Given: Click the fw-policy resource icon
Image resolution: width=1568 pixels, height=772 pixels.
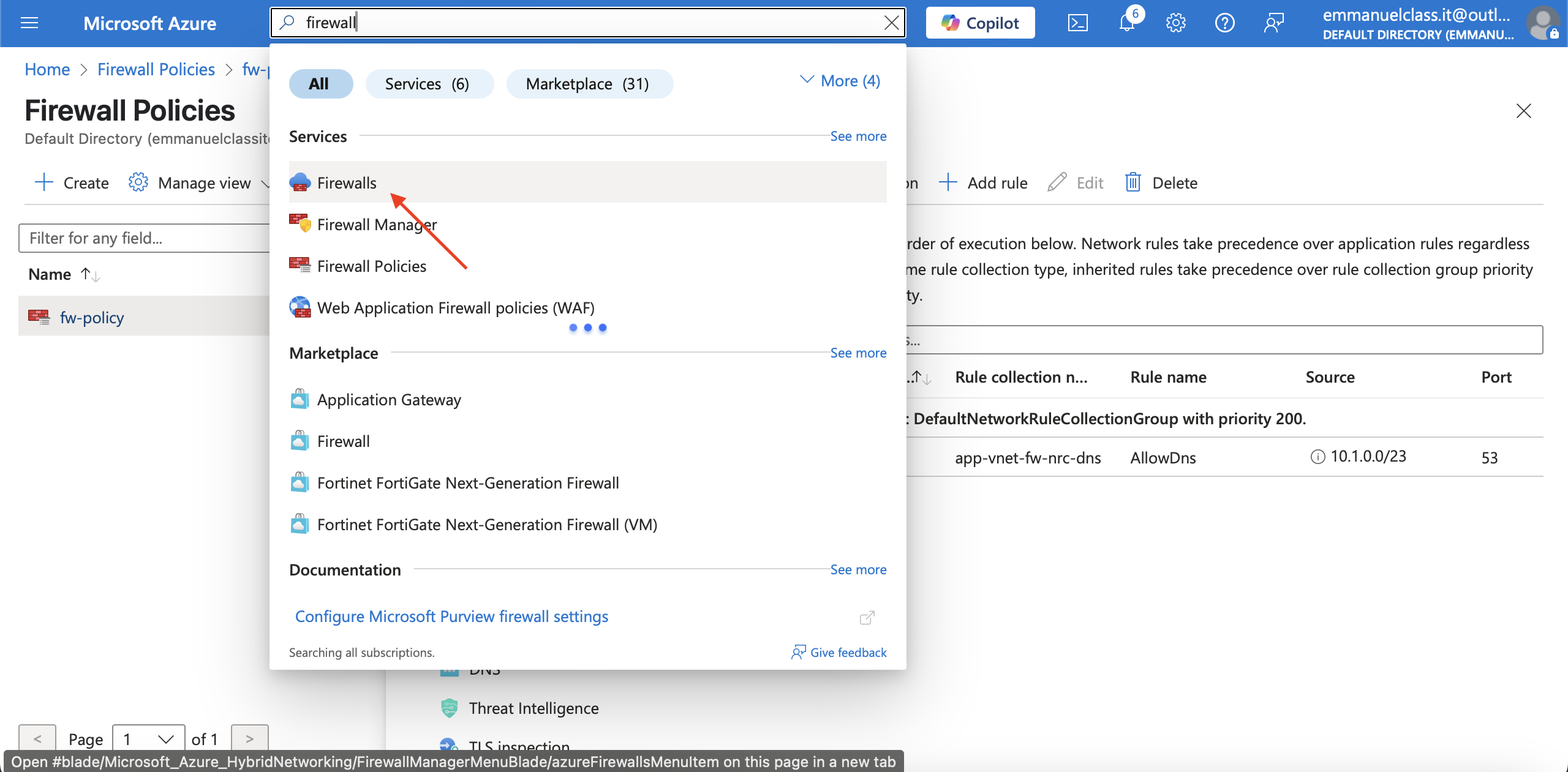Looking at the screenshot, I should pos(39,317).
